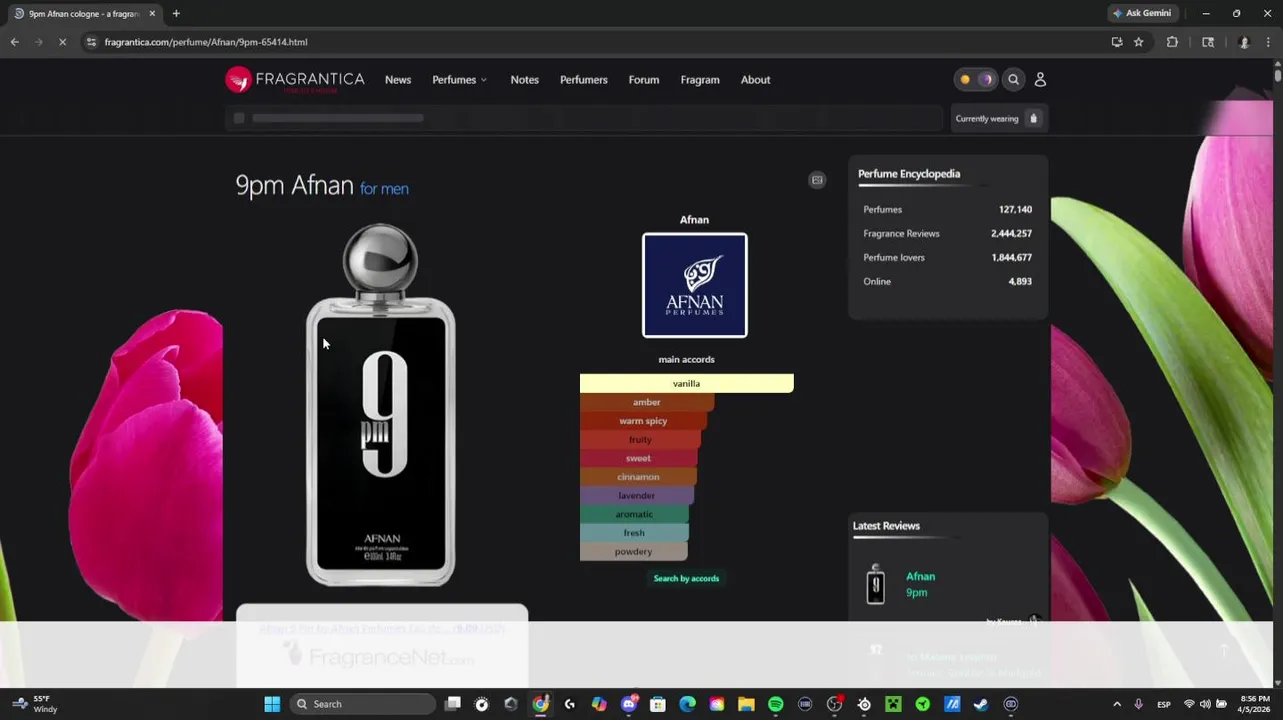The image size is (1283, 720).
Task: Switch to dark theme moon toggle
Action: [986, 79]
